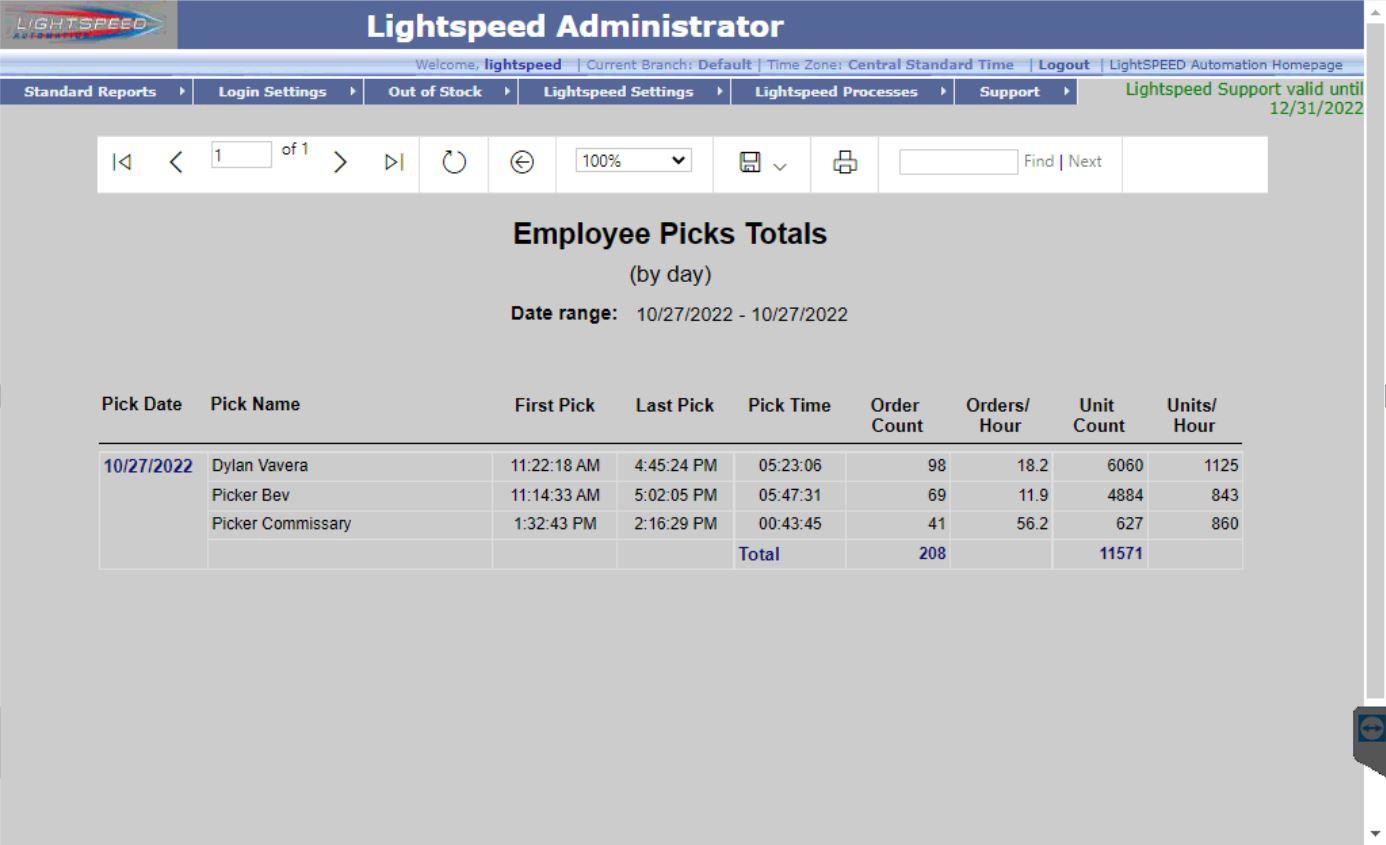Click the Picker Commissary name cell
Image resolution: width=1386 pixels, height=845 pixels.
coord(350,524)
